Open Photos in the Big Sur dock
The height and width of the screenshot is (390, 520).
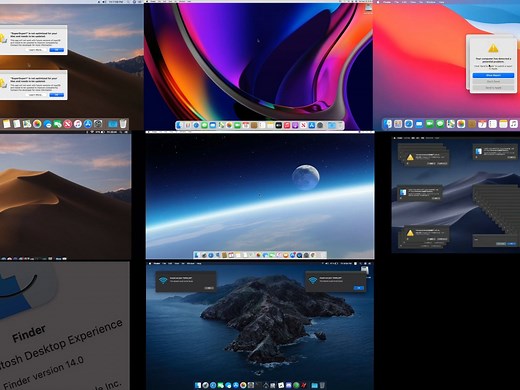461,124
